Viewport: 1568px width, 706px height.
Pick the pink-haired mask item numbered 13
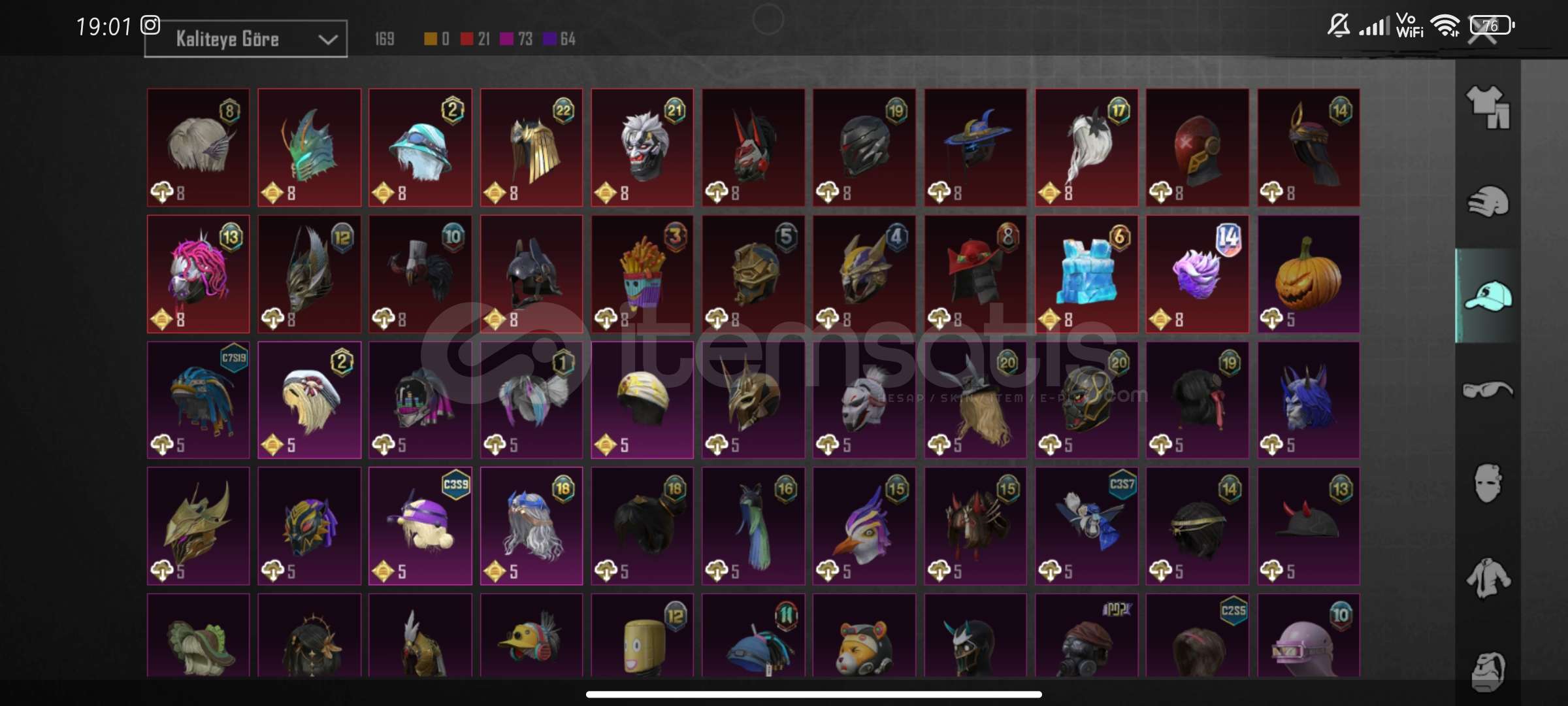tap(198, 274)
